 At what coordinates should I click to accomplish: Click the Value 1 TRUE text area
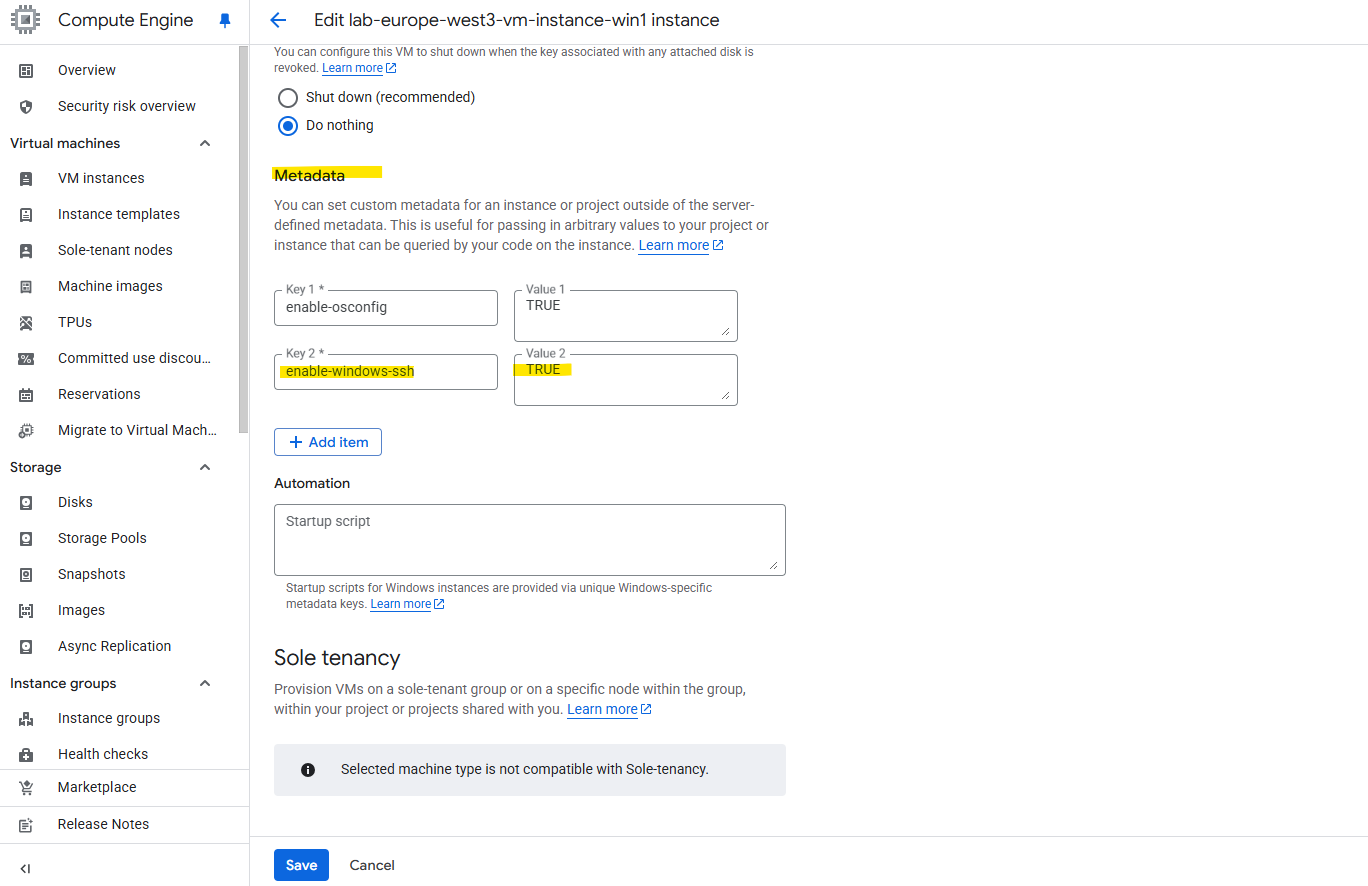click(x=626, y=316)
